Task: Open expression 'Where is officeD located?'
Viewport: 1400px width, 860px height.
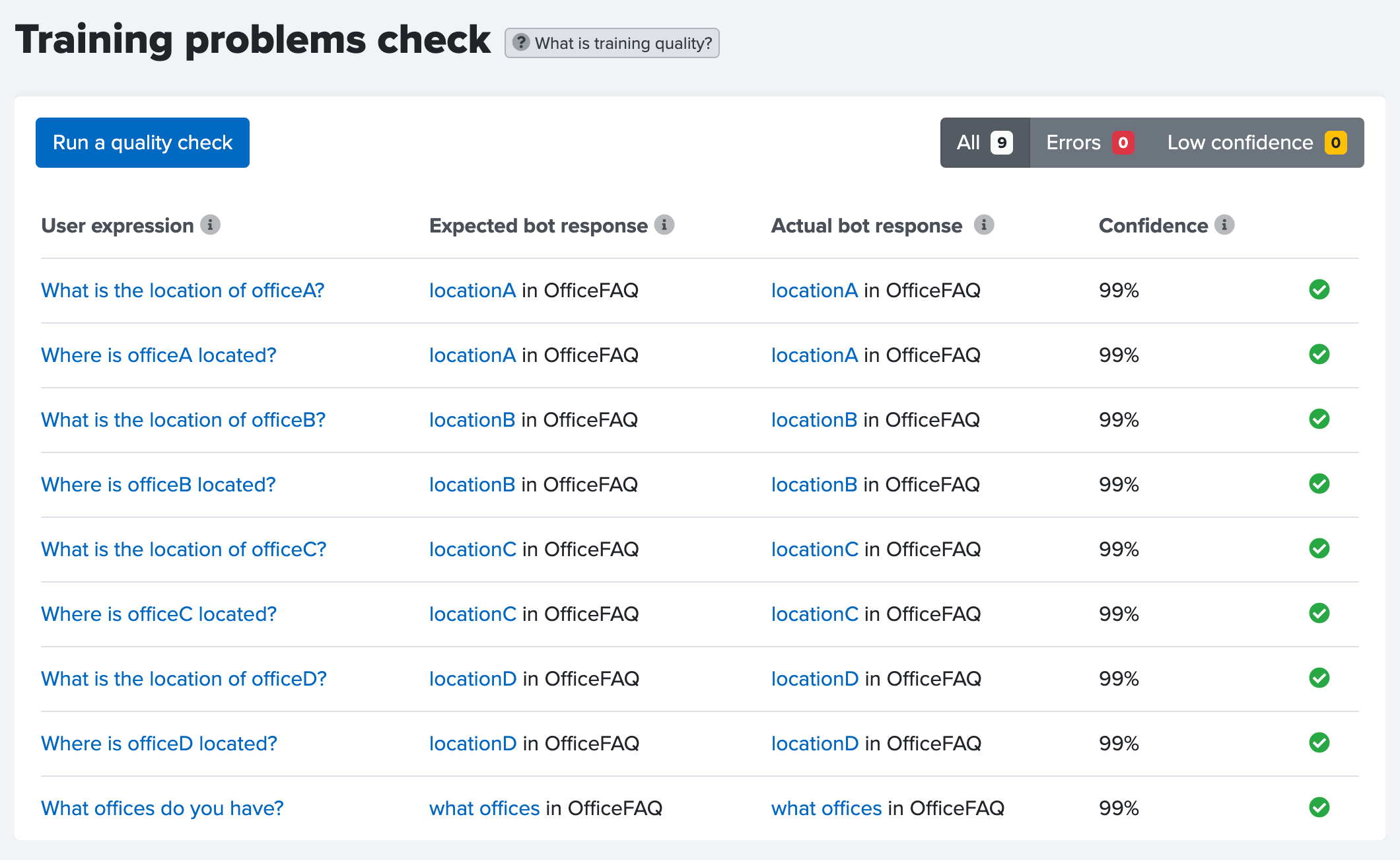Action: click(159, 744)
